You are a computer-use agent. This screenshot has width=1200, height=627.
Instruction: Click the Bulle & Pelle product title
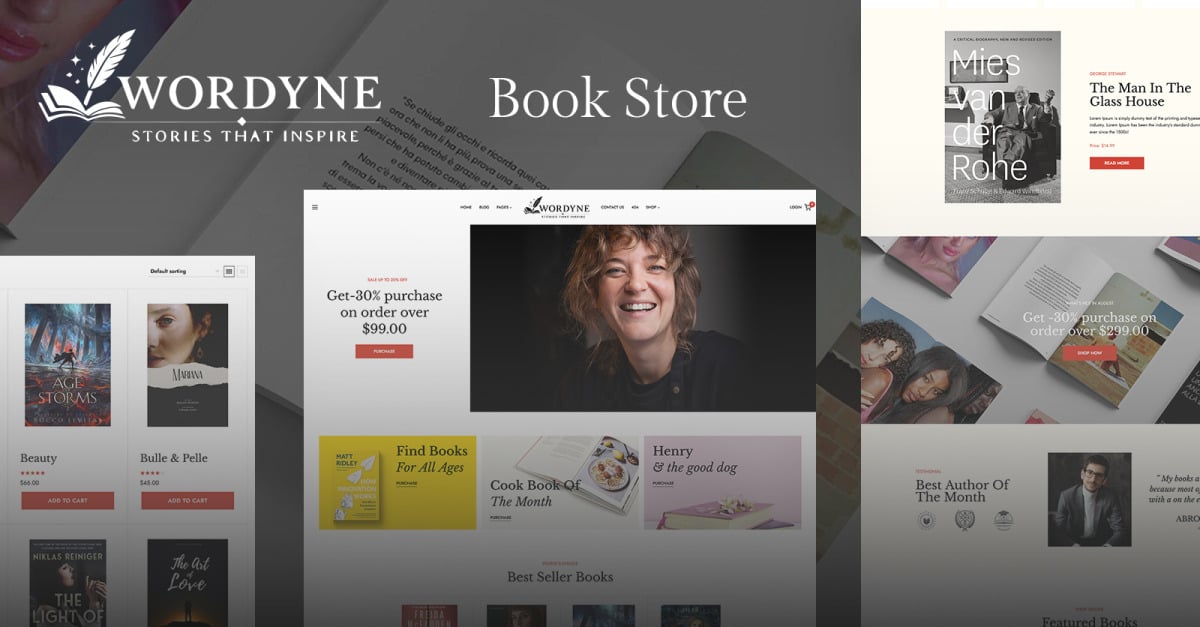point(174,458)
